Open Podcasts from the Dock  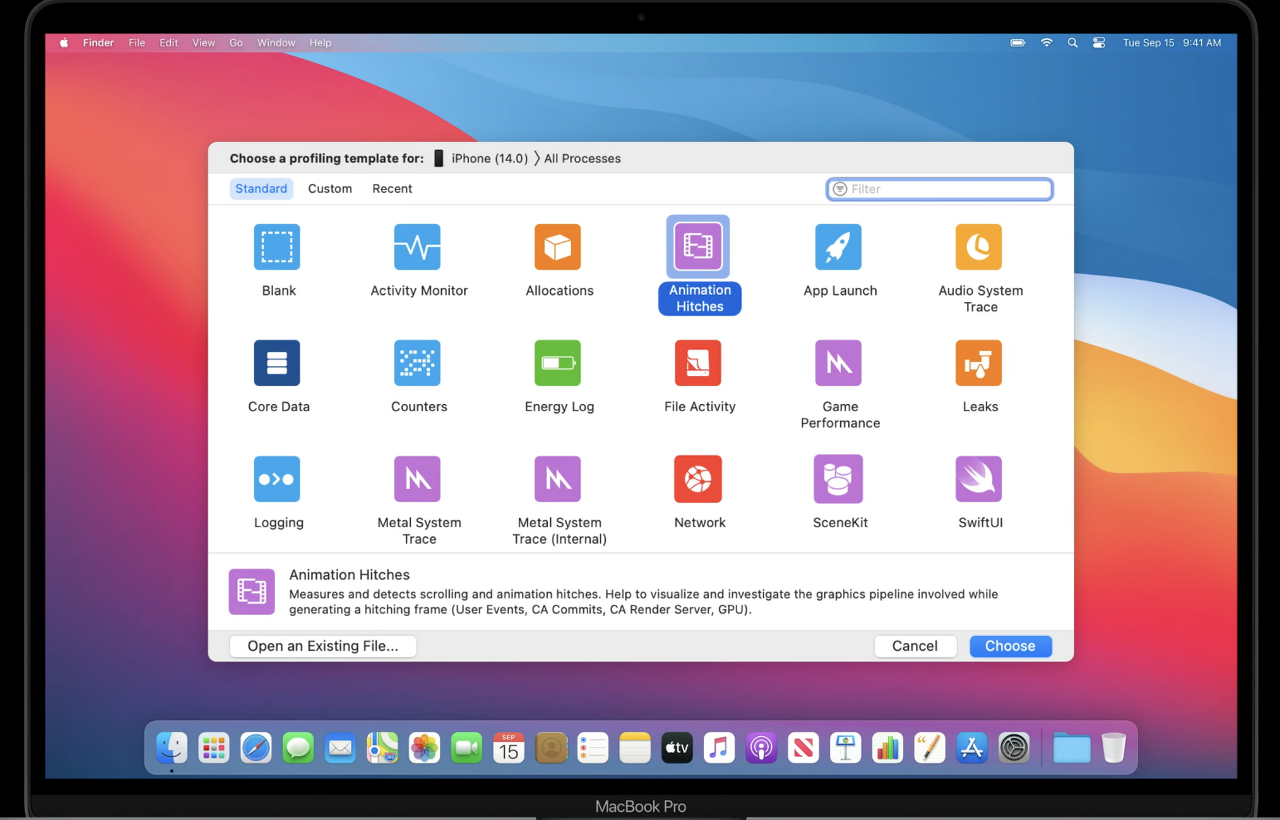761,747
